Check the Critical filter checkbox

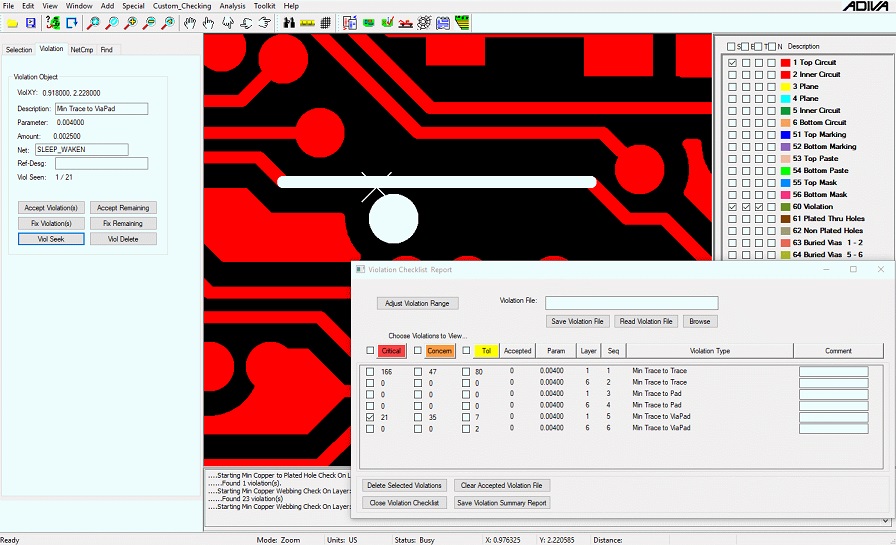(x=370, y=350)
